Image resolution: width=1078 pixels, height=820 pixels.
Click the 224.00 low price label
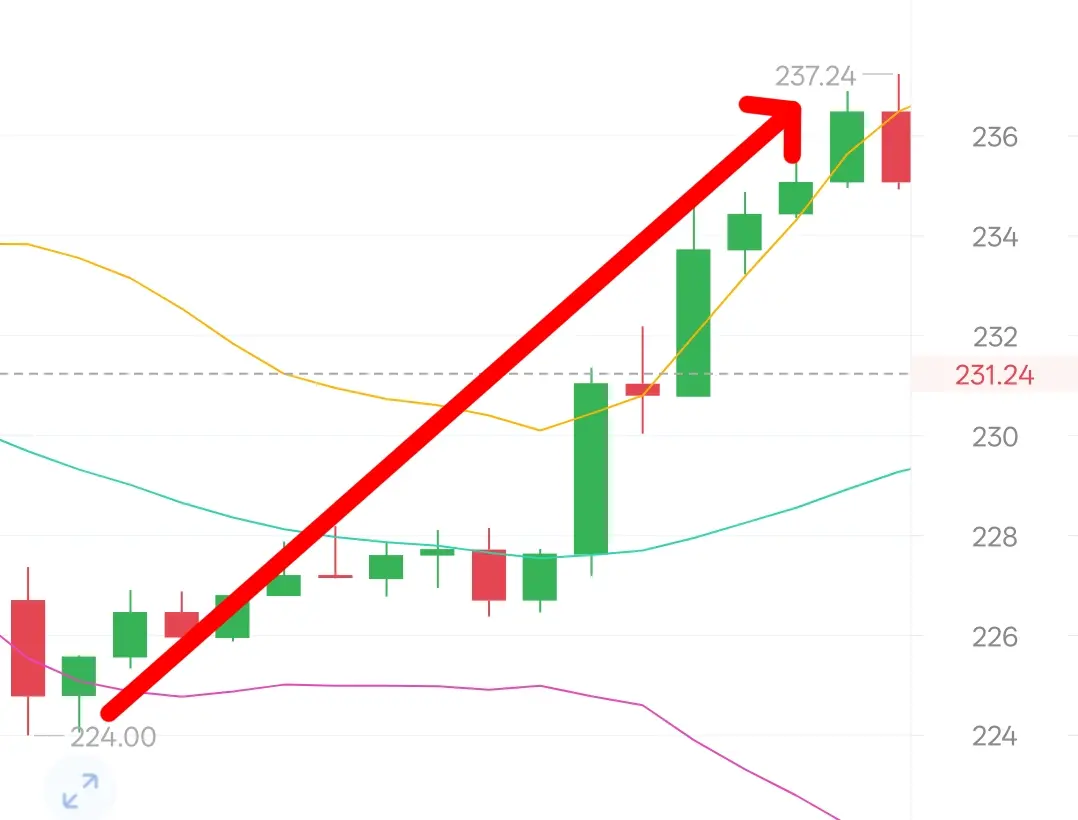coord(113,737)
